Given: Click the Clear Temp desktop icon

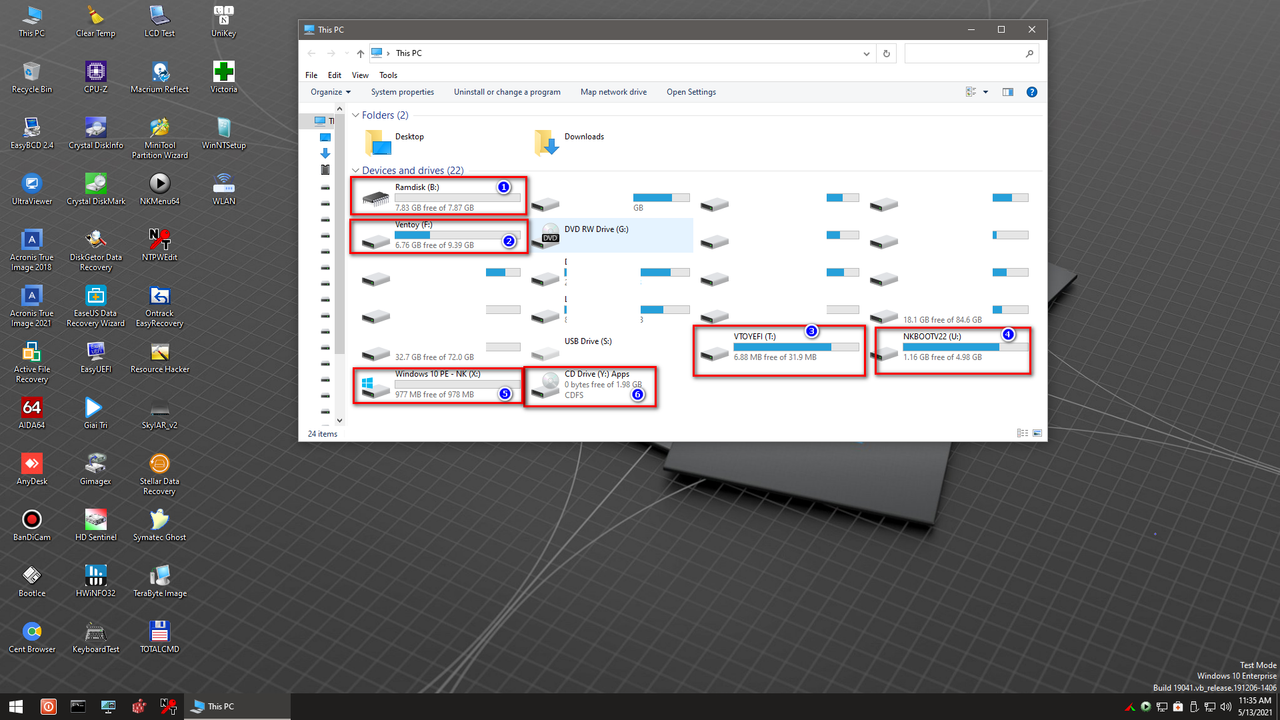Looking at the screenshot, I should (x=96, y=22).
